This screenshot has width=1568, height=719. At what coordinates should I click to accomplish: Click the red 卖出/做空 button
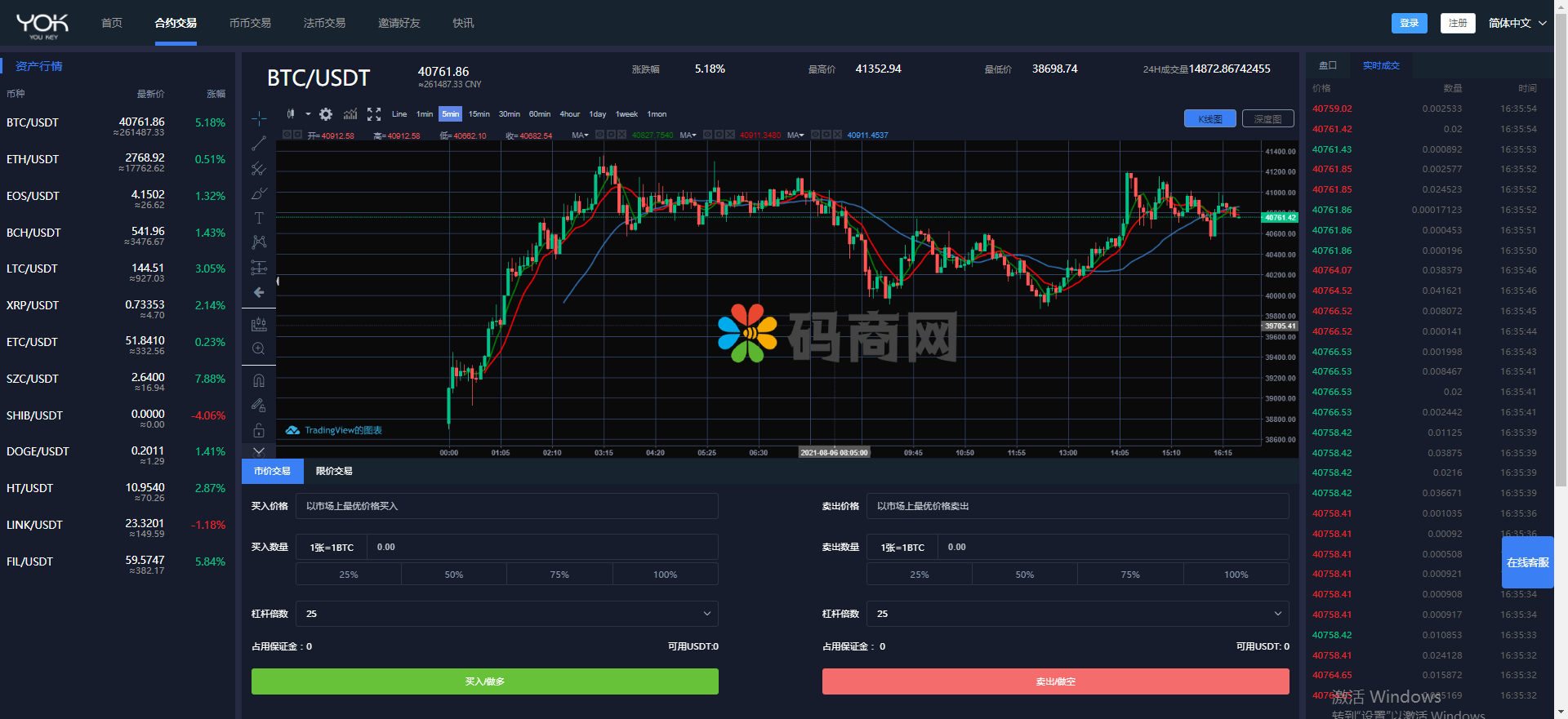[1055, 681]
